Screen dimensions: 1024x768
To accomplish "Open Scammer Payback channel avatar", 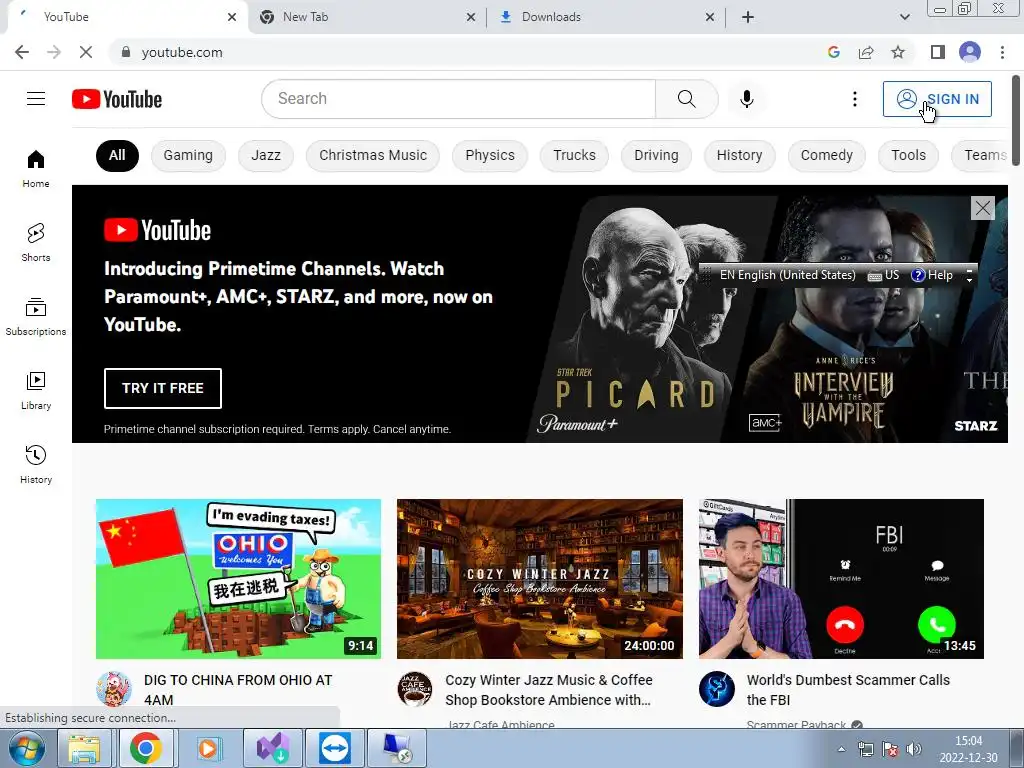I will 716,689.
